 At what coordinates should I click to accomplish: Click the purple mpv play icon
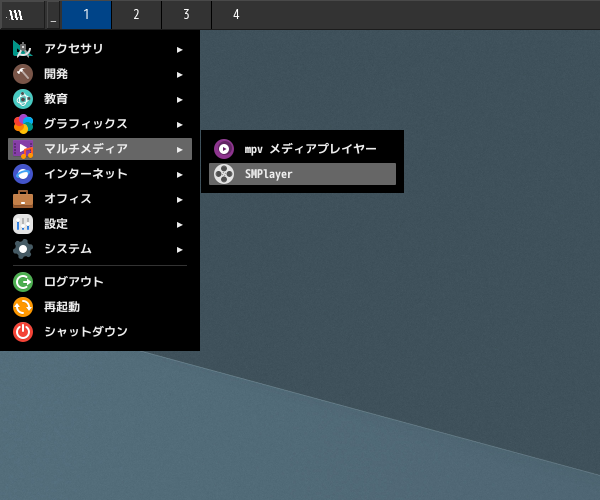click(x=224, y=149)
